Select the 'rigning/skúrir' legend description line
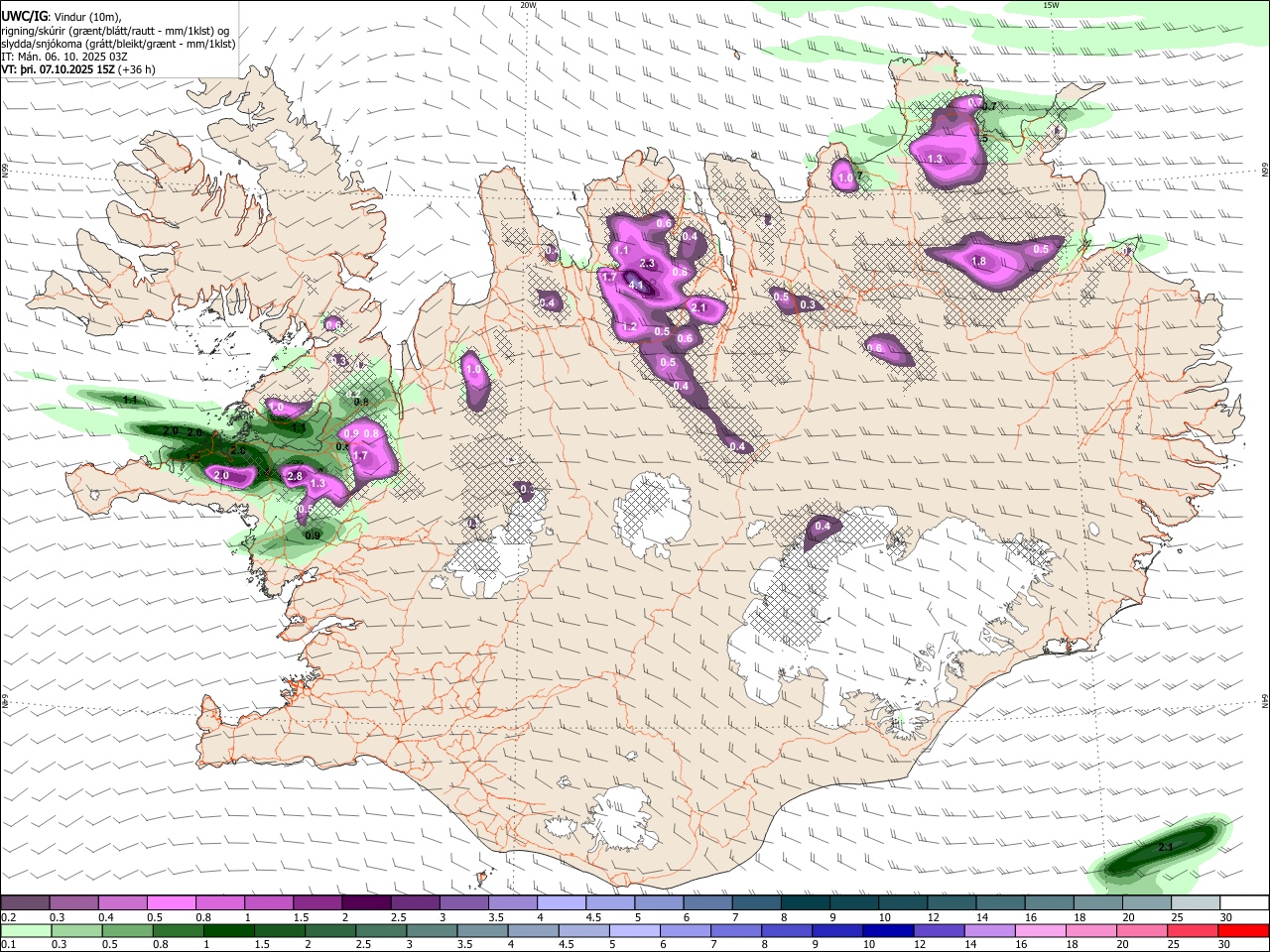 (115, 31)
